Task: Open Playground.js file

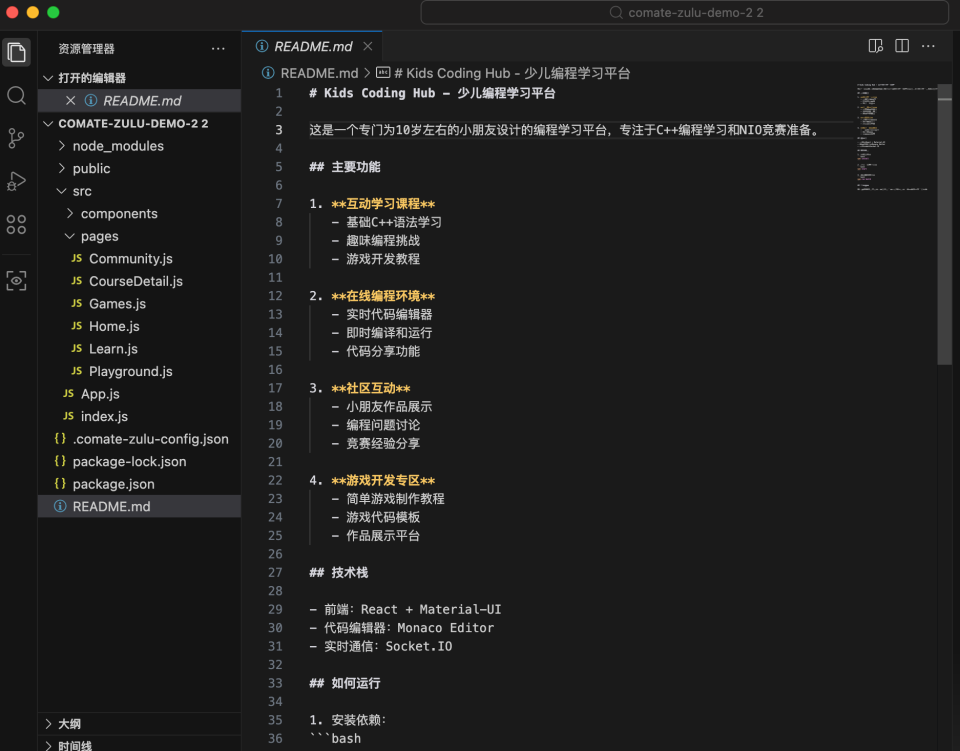Action: coord(140,372)
